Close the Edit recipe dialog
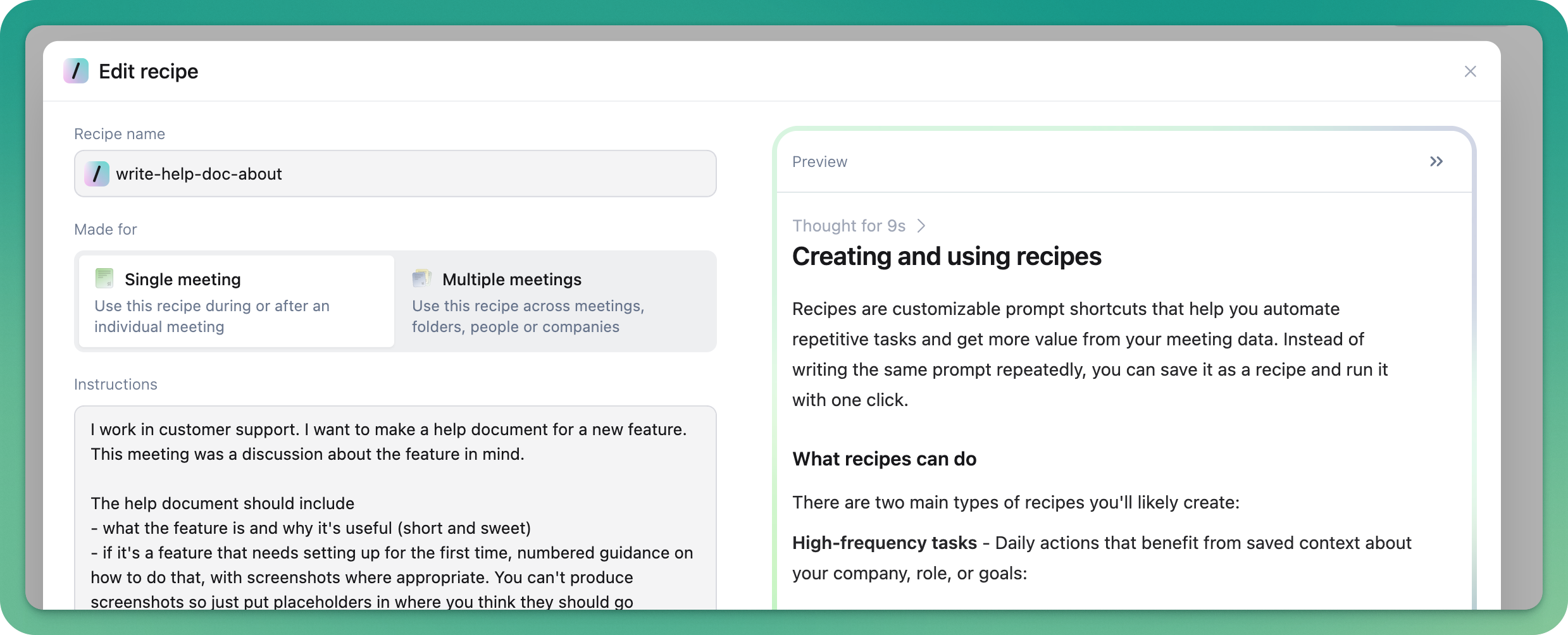This screenshot has height=635, width=1568. coord(1471,71)
